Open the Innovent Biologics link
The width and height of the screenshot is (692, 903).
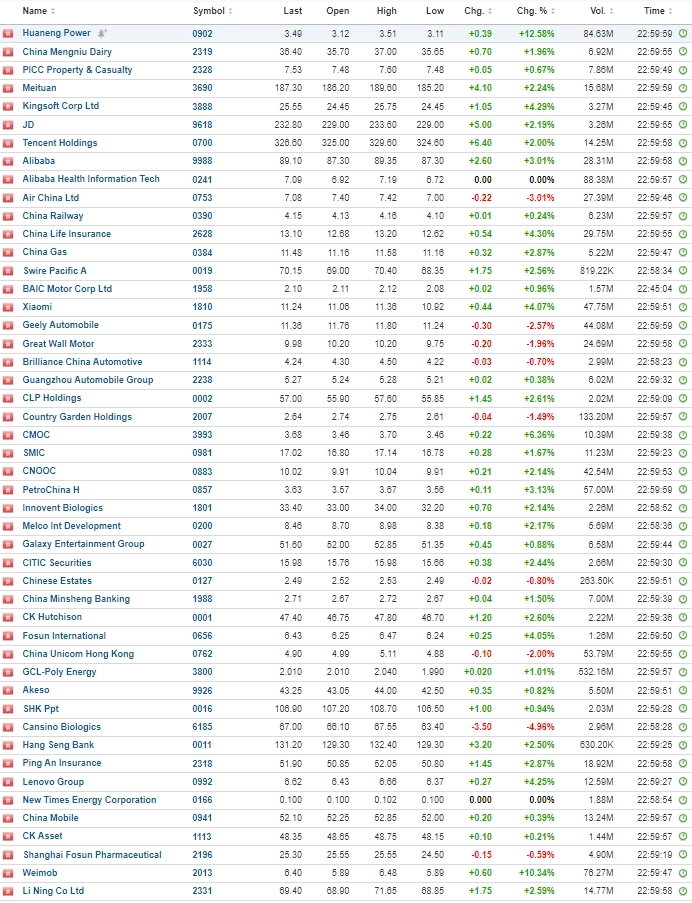click(x=63, y=507)
